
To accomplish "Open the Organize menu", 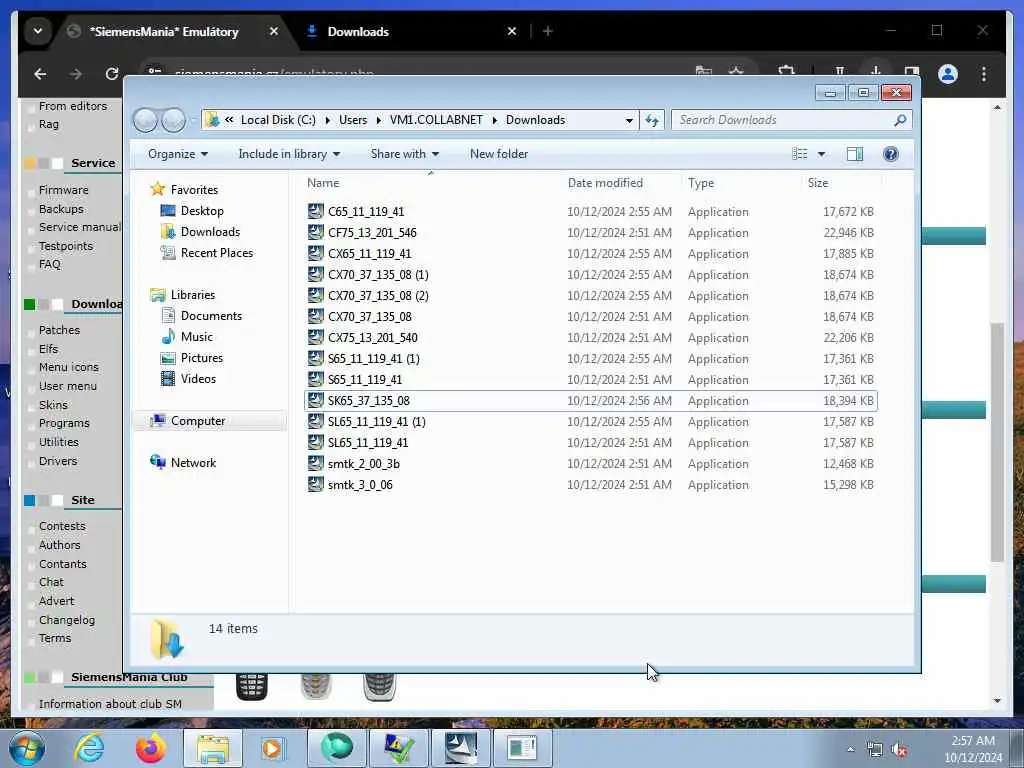I will (x=178, y=154).
